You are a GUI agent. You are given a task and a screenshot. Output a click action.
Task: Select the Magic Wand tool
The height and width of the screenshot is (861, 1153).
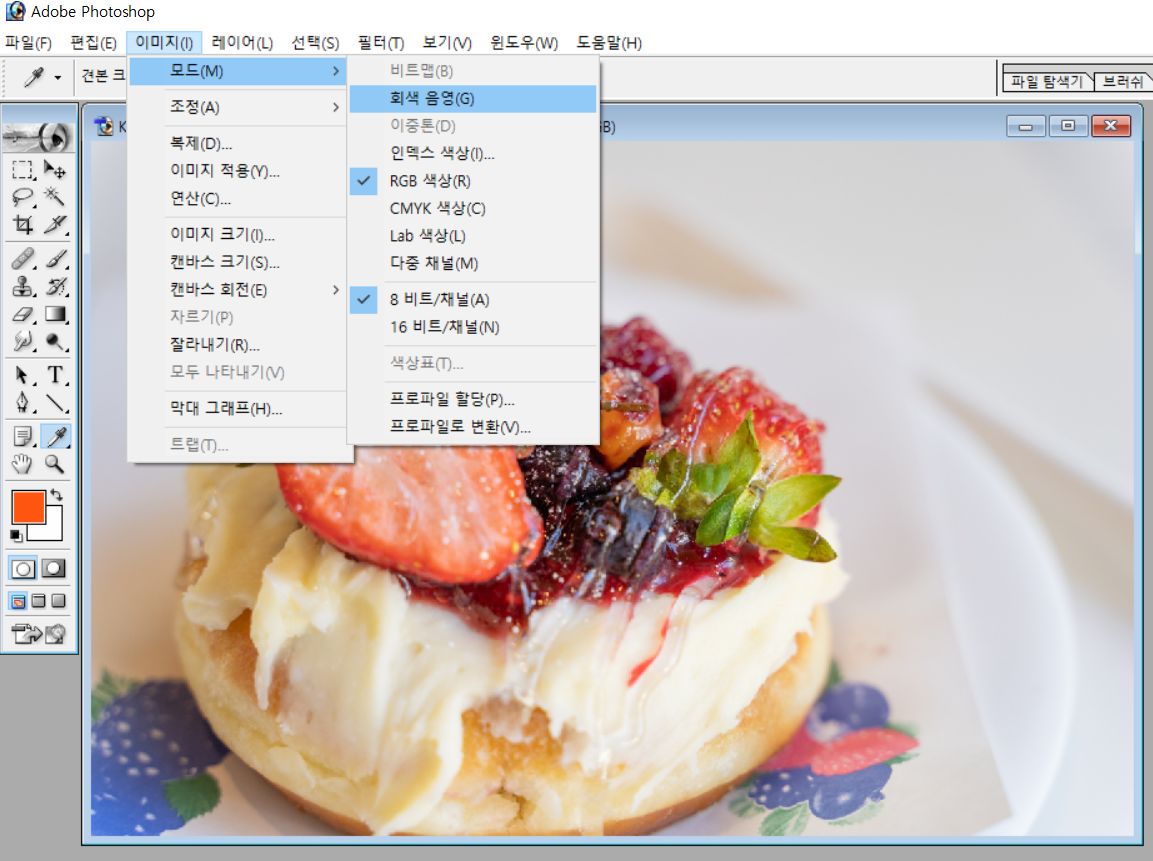click(x=55, y=196)
